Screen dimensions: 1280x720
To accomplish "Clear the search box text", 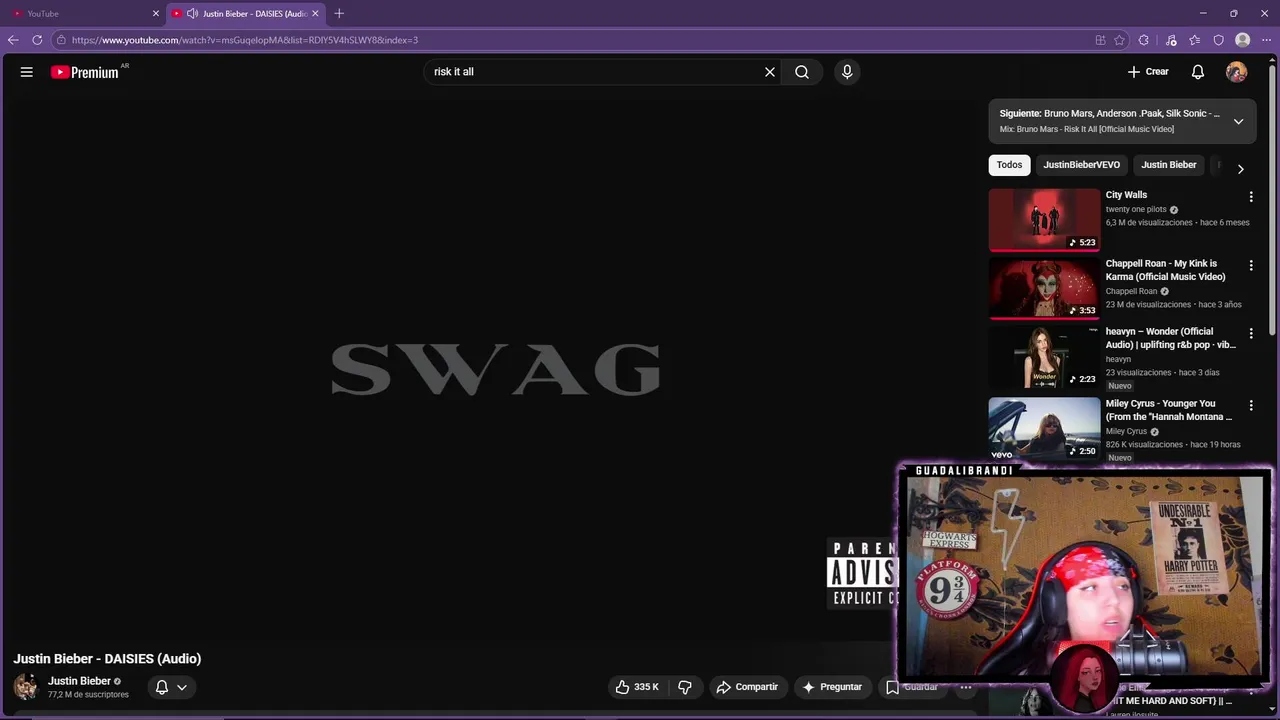I will [x=770, y=72].
